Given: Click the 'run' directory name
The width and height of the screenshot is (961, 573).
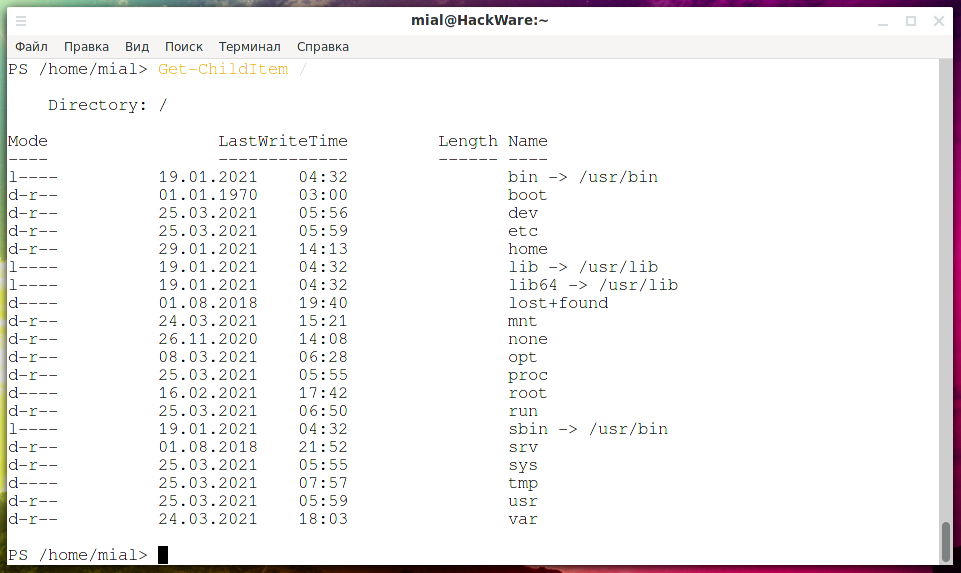Looking at the screenshot, I should (523, 411).
